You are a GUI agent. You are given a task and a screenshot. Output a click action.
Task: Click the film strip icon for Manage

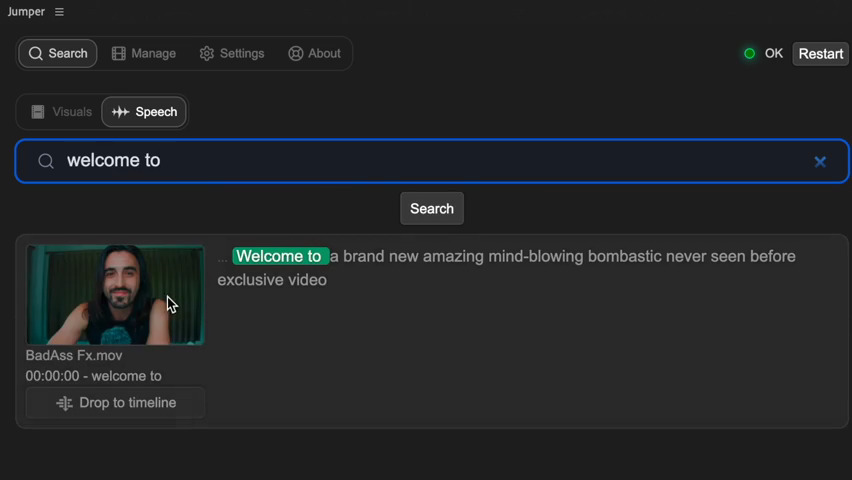tap(119, 53)
